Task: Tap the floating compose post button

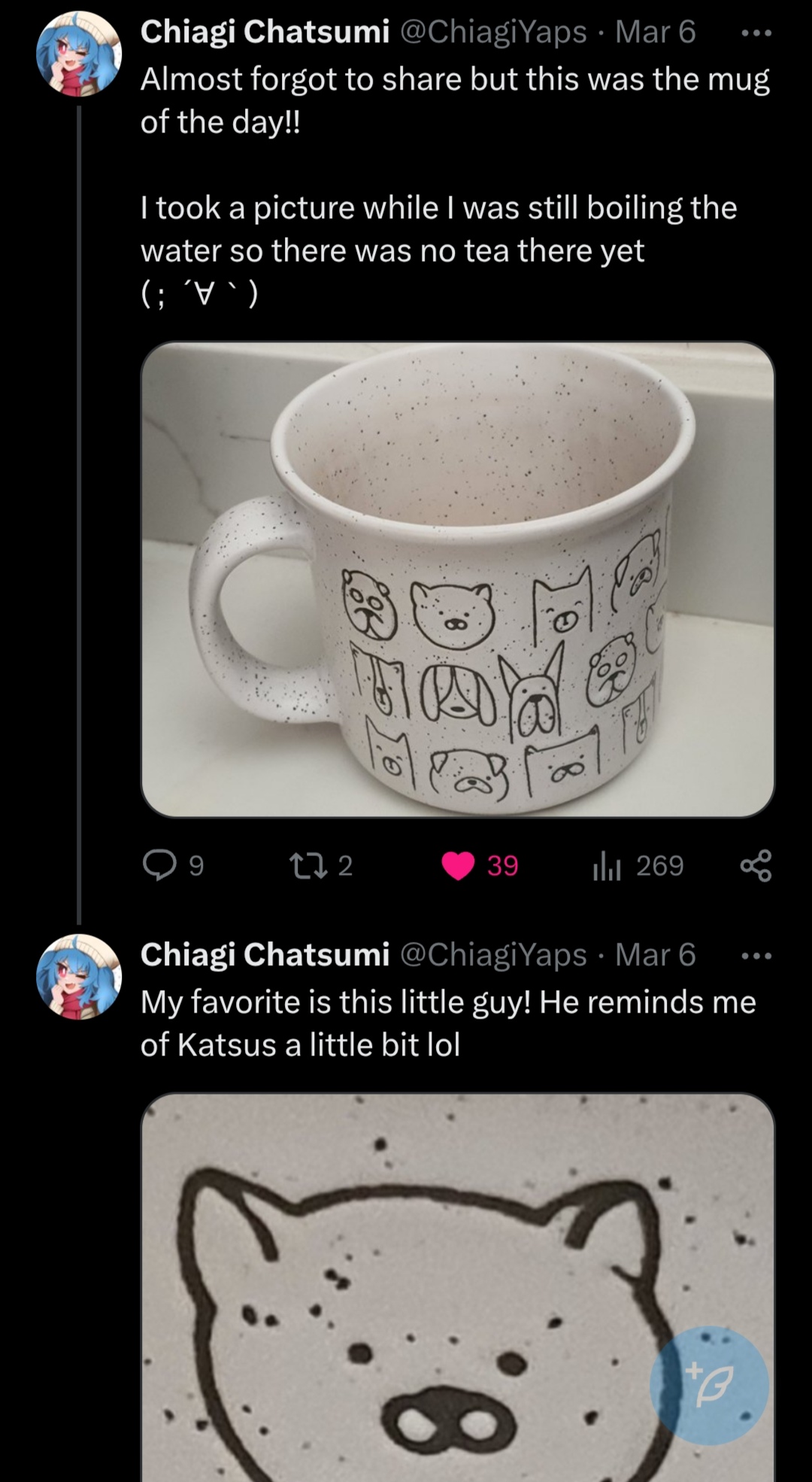Action: click(x=709, y=1385)
